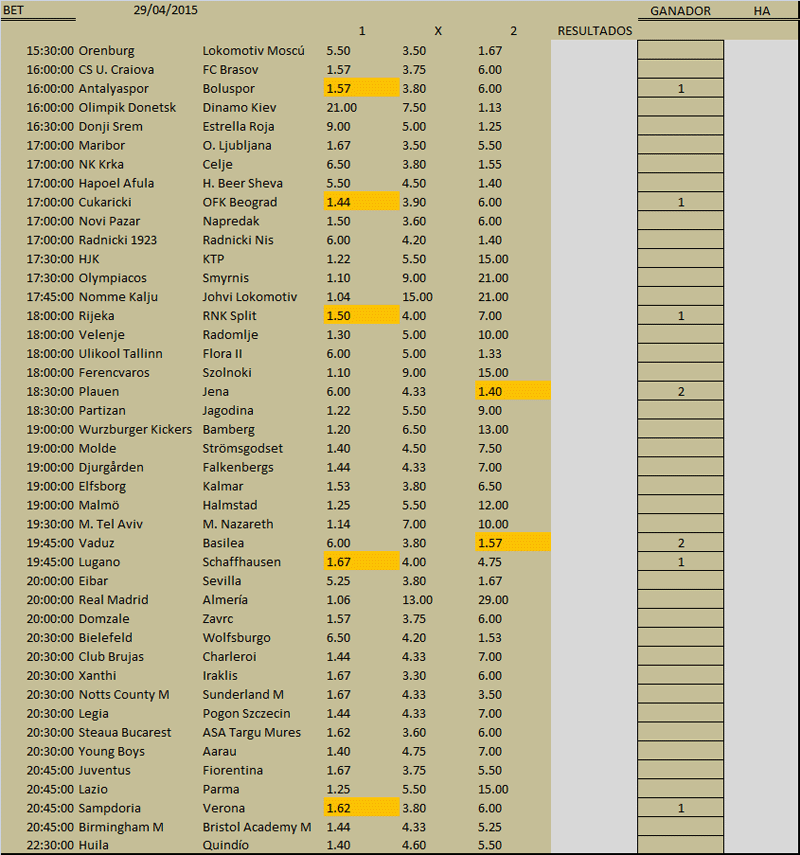
Task: Select the Young Boys cell
Action: [112, 751]
